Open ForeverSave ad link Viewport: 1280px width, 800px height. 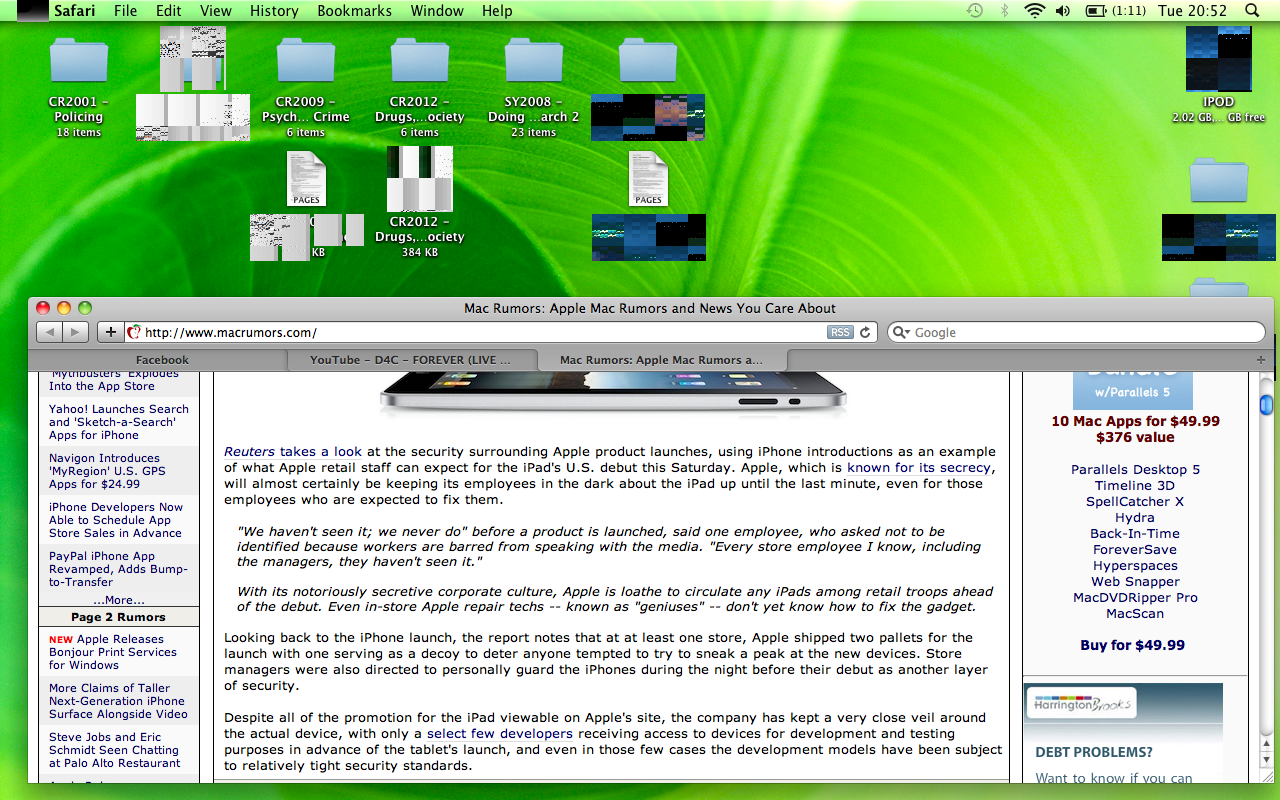point(1135,550)
